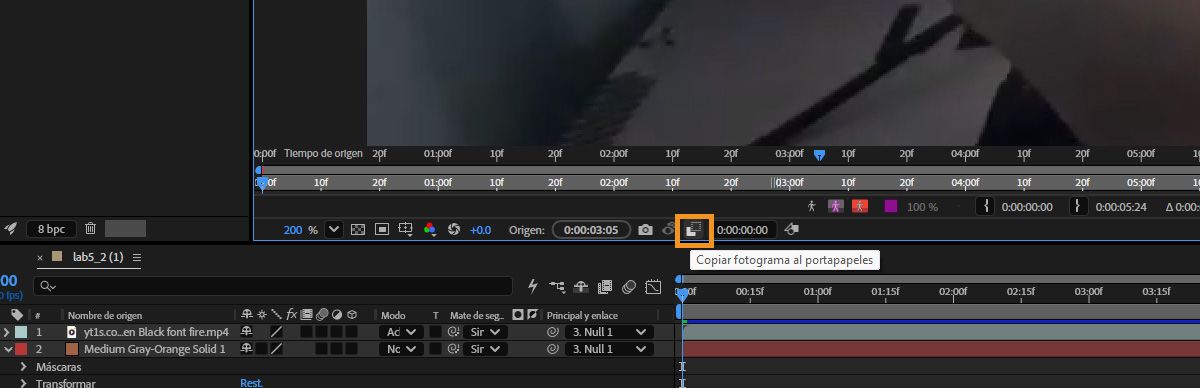The width and height of the screenshot is (1200, 388).
Task: Open the lab5_2 (1) panel menu icon
Action: pos(137,257)
